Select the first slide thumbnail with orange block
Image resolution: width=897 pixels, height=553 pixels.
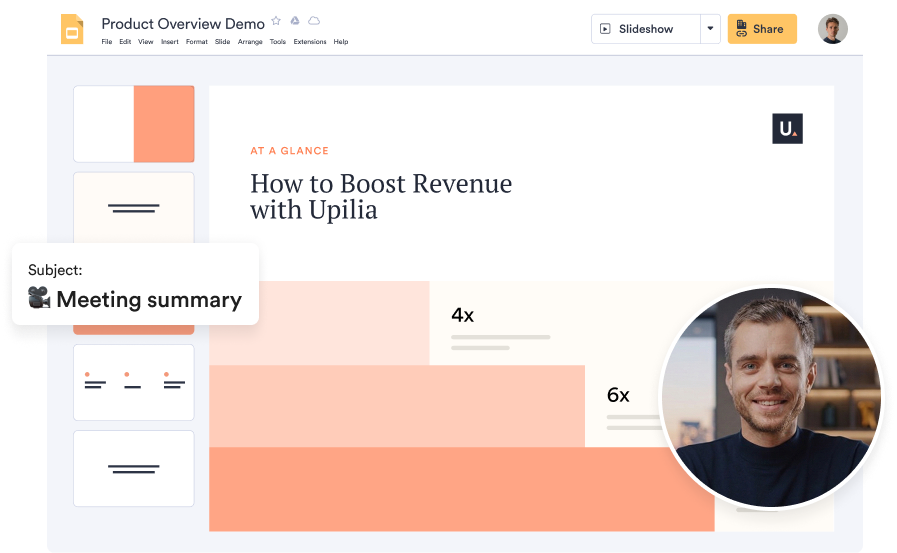pos(134,123)
